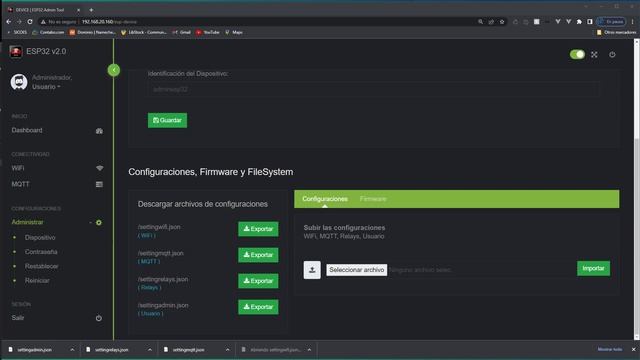Image resolution: width=640 pixels, height=360 pixels.
Task: Open the YouTube bookmark
Action: (208, 32)
